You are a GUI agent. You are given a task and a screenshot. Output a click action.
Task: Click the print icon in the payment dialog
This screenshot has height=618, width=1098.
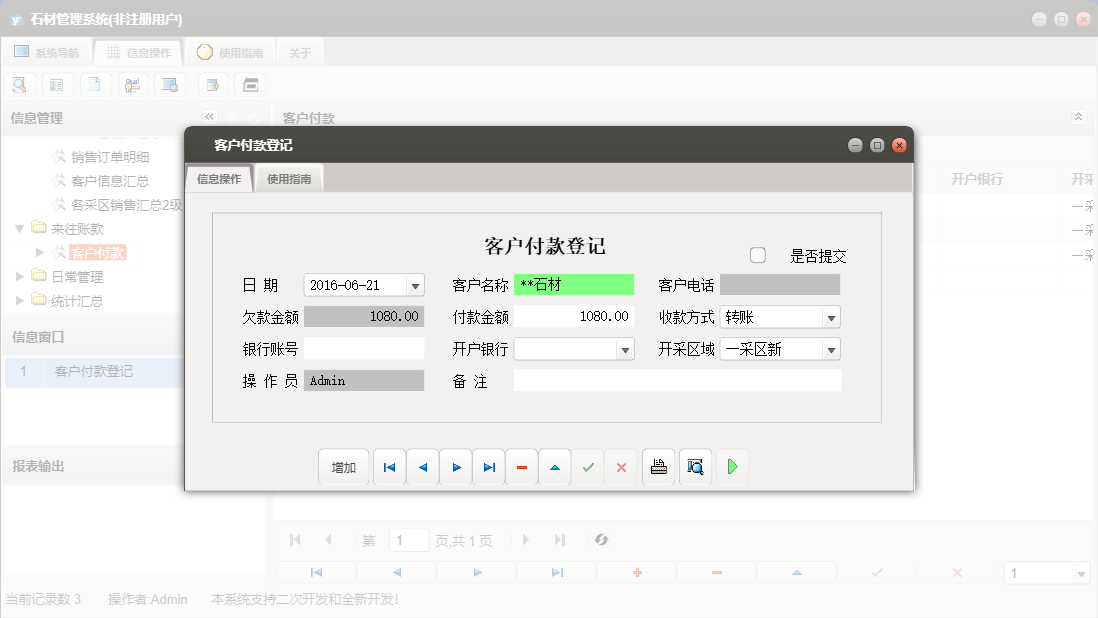point(658,466)
